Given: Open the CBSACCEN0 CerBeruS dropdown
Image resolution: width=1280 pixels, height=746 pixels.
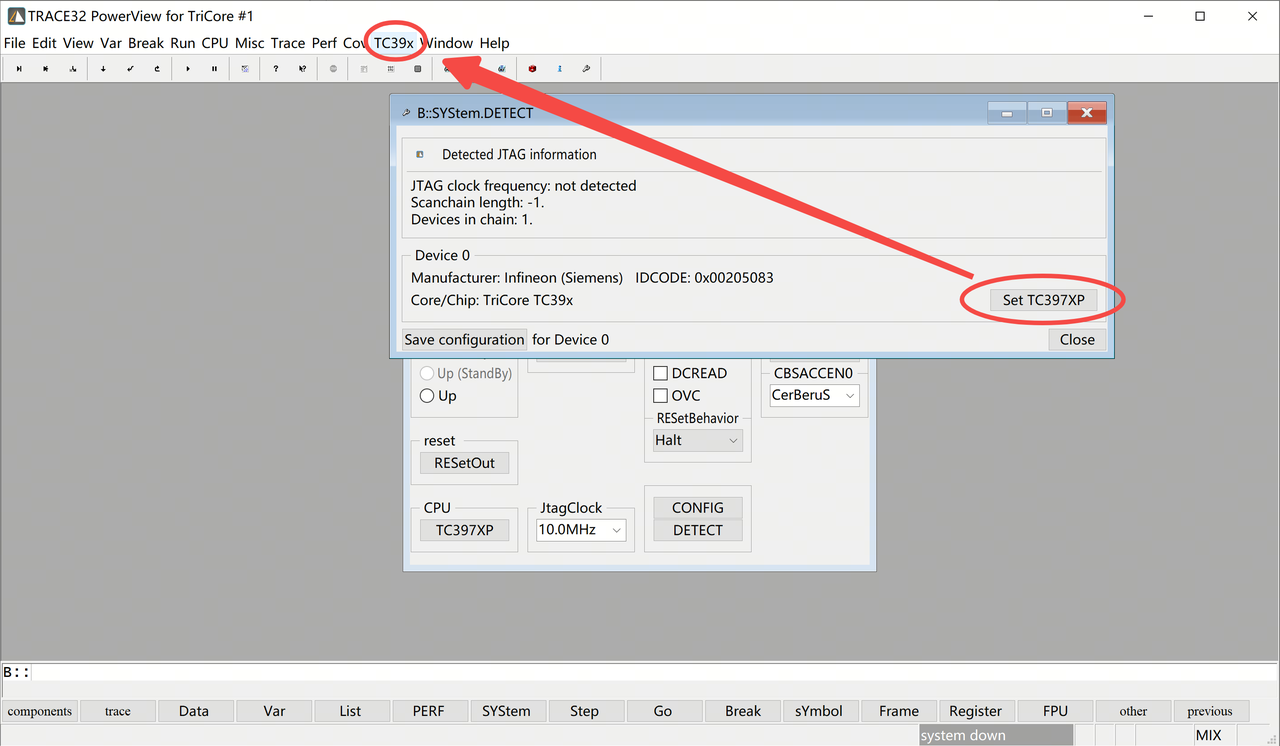Looking at the screenshot, I should [814, 395].
